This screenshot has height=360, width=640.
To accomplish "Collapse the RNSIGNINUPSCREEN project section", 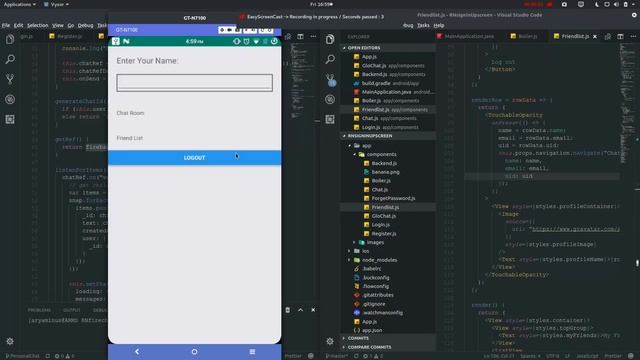I will click(388, 136).
